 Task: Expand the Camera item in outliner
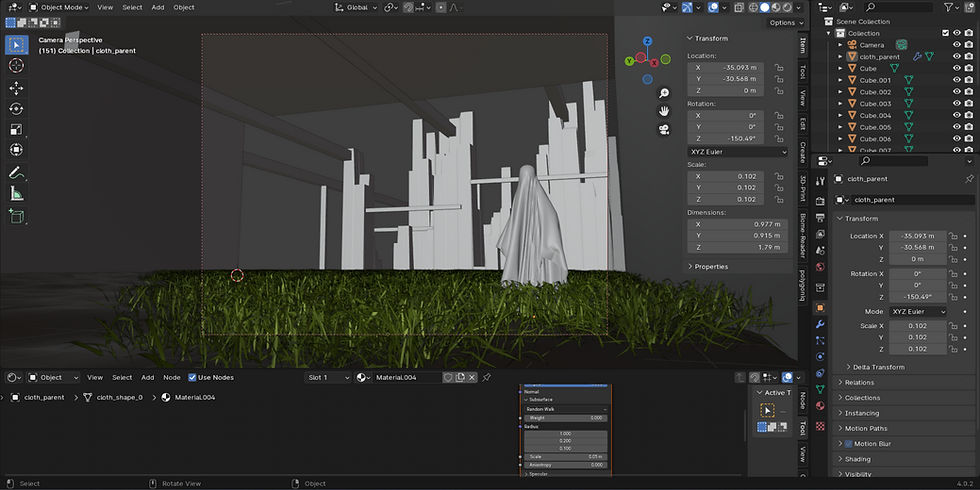click(840, 45)
